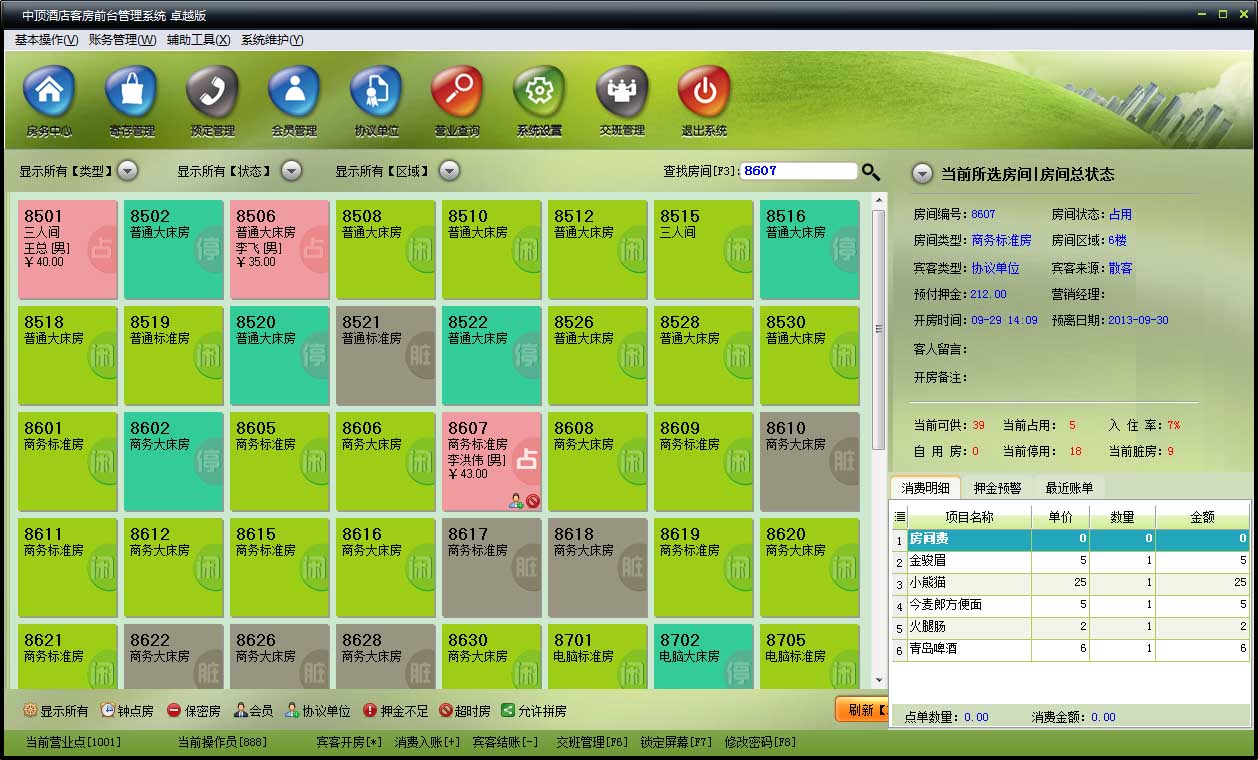The image size is (1258, 760).
Task: Open 系统设置 system settings
Action: click(539, 100)
